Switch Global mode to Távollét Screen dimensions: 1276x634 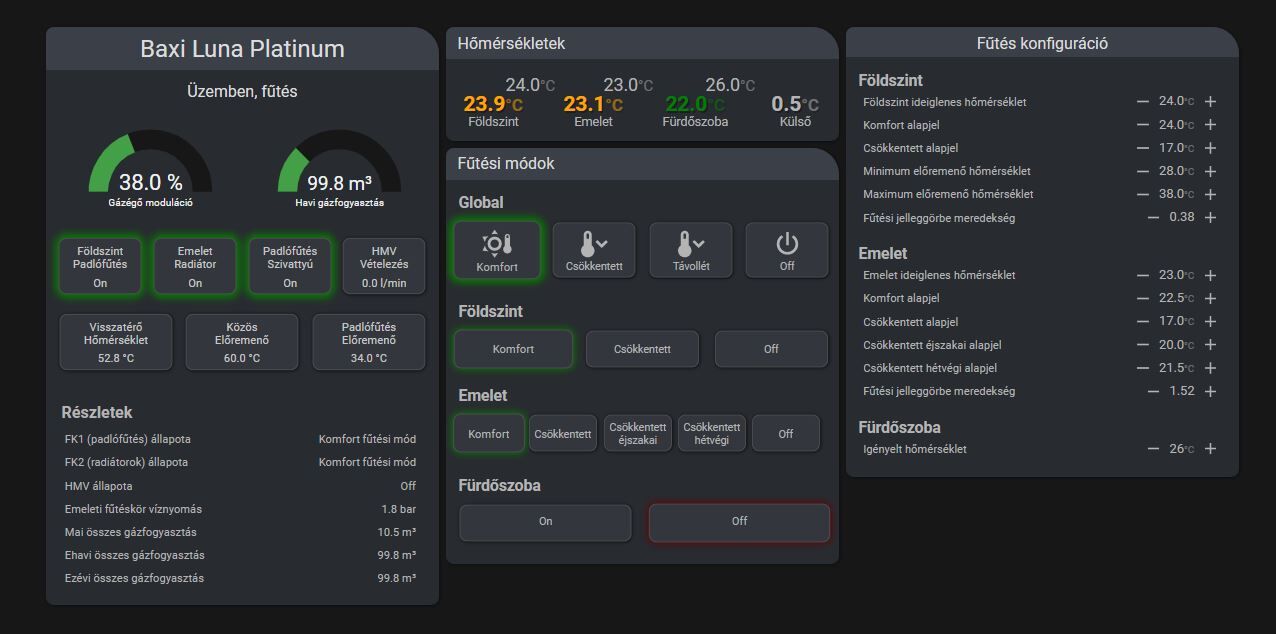691,250
